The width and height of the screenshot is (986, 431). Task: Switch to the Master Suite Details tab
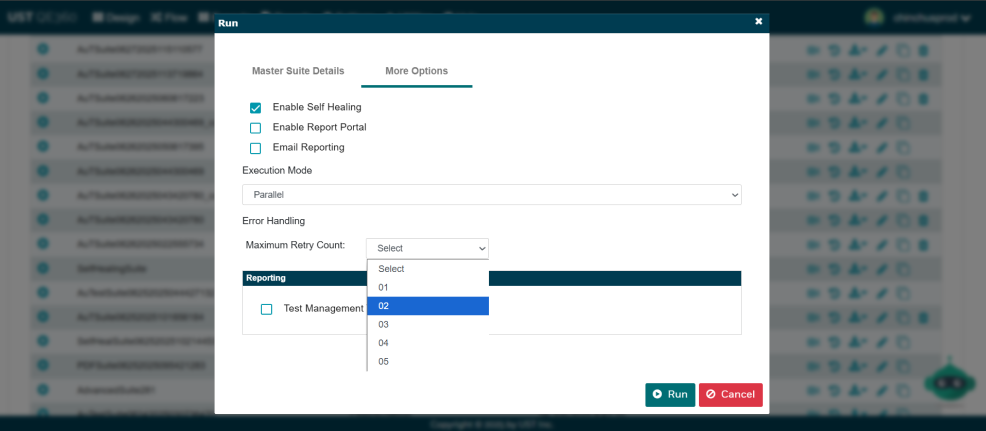(298, 71)
